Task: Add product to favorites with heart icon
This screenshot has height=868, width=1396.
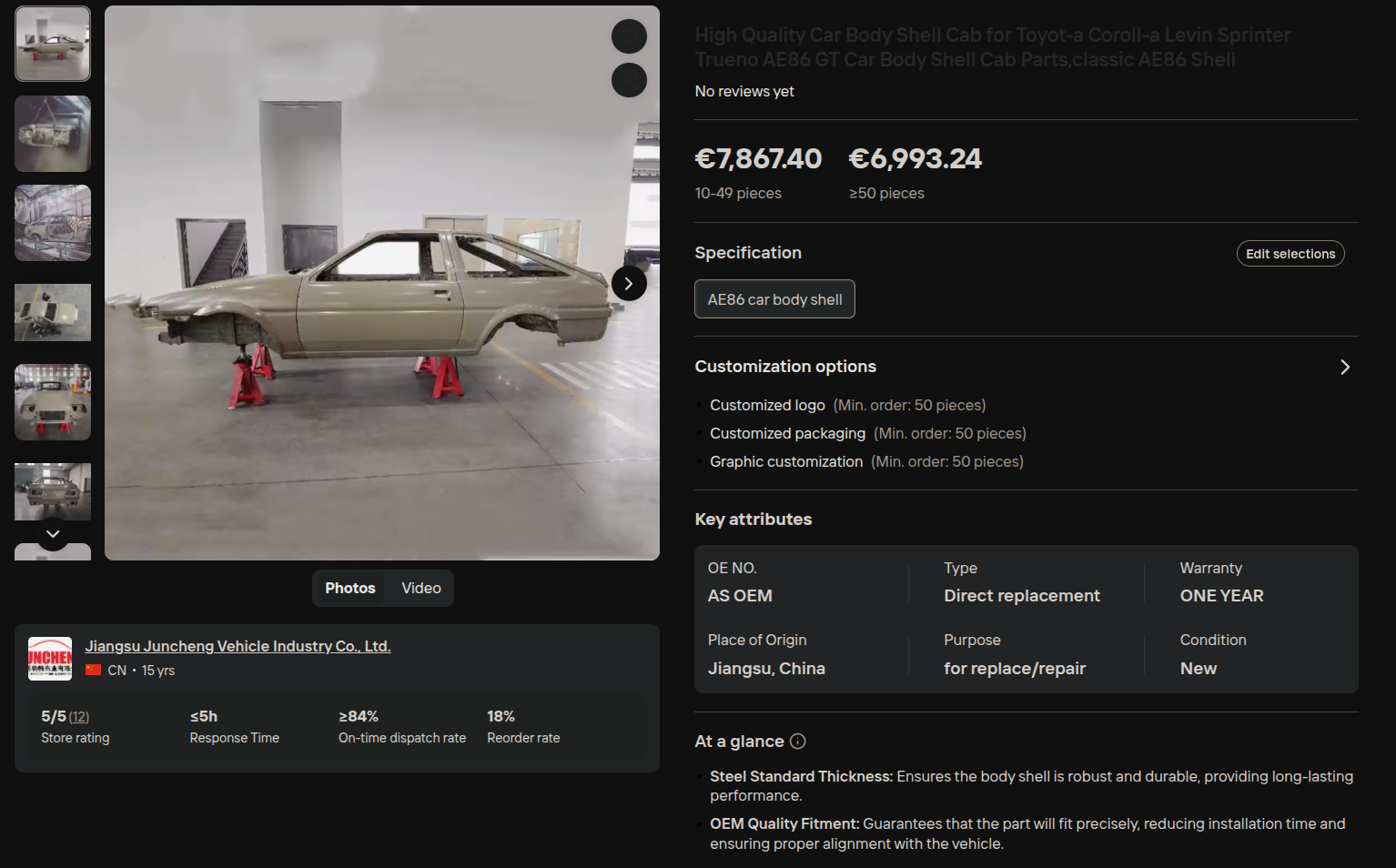Action: coord(629,36)
